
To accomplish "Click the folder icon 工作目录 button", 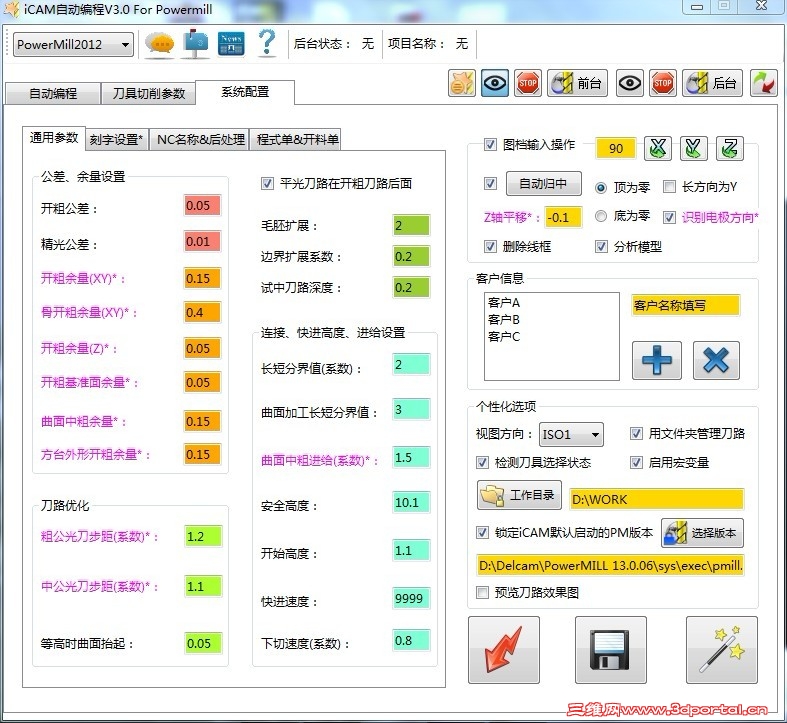I will [519, 495].
